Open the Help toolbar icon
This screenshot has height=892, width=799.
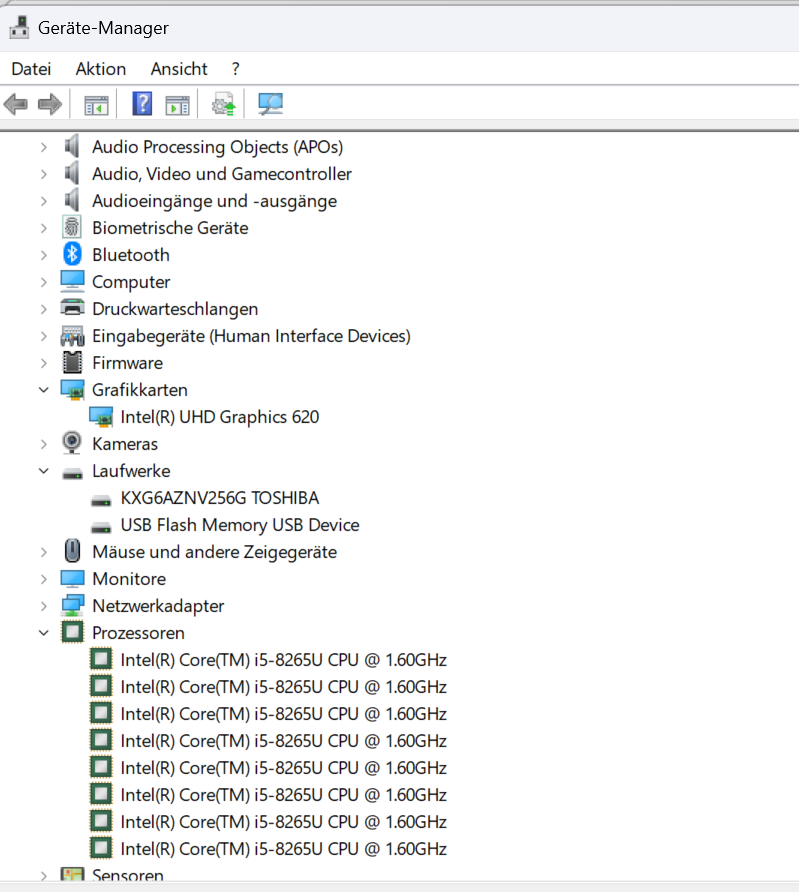click(142, 104)
